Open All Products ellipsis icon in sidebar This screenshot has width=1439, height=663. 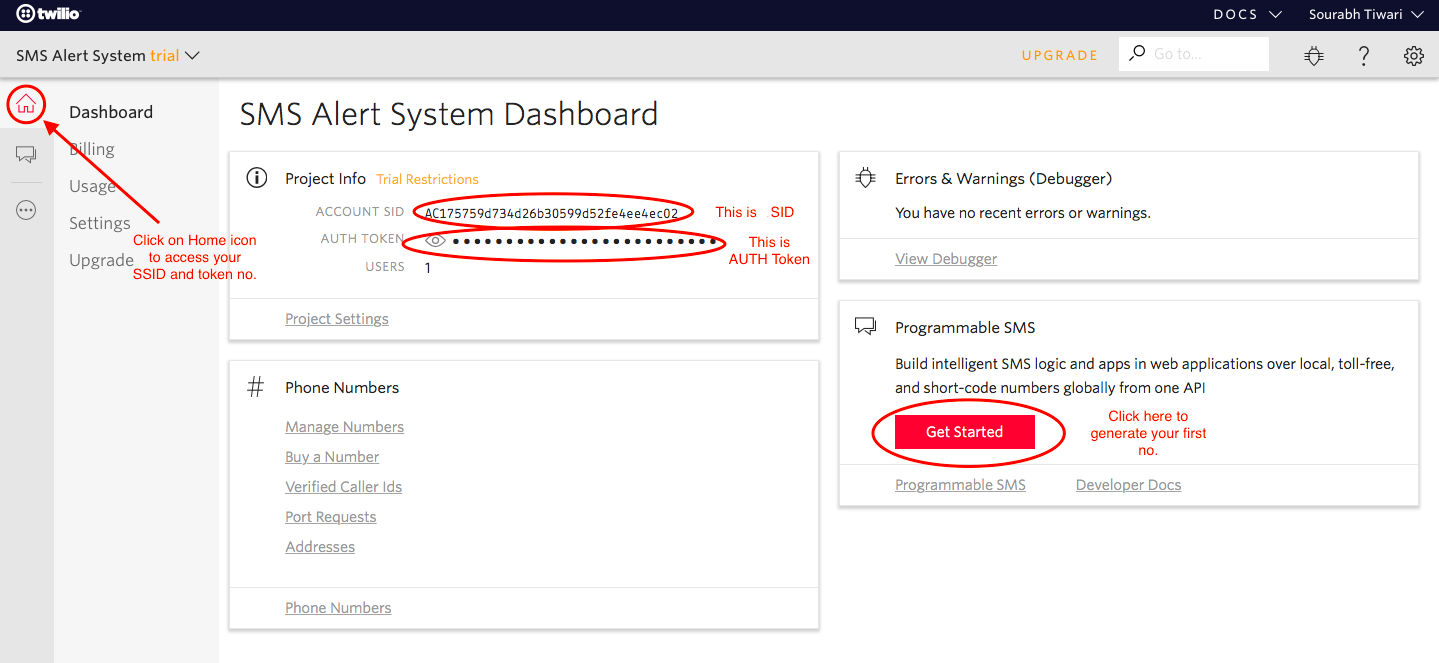point(26,210)
